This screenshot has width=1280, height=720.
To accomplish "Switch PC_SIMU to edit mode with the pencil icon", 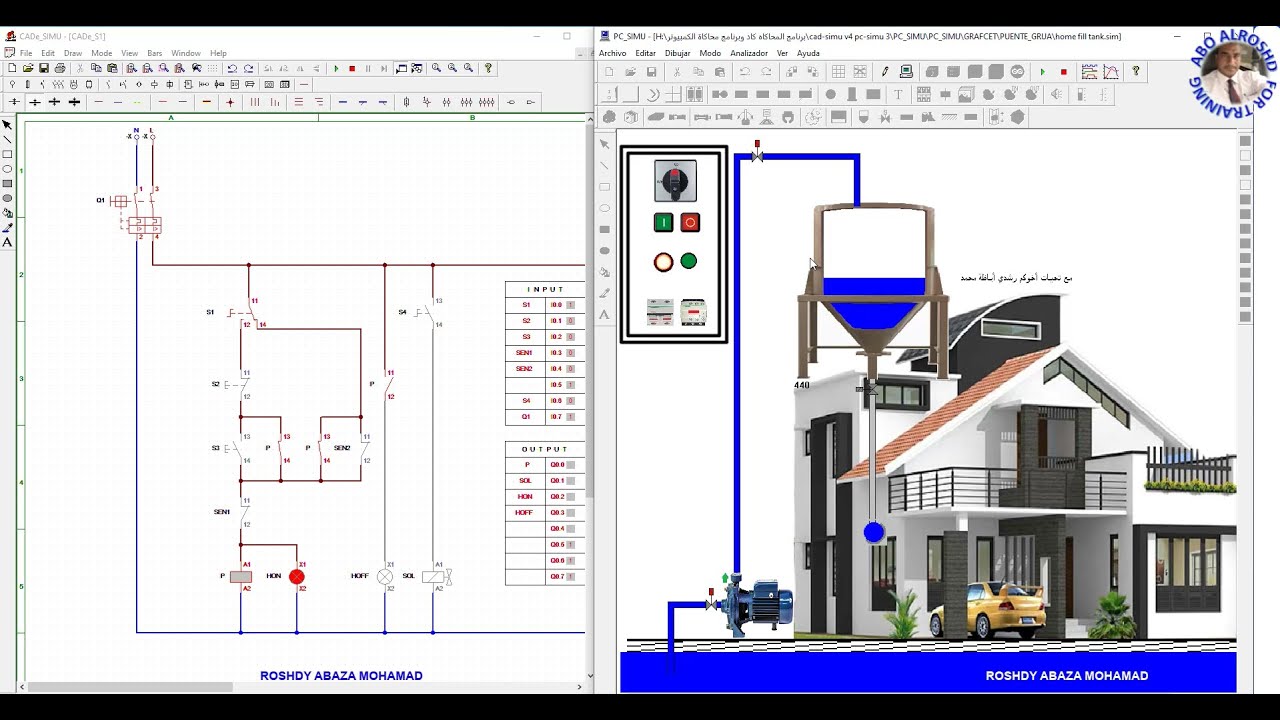I will coord(885,72).
